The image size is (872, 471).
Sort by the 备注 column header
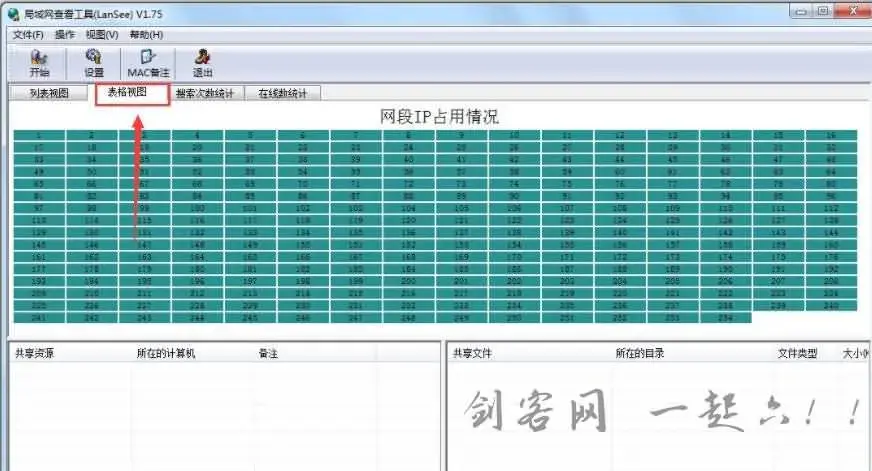point(268,353)
